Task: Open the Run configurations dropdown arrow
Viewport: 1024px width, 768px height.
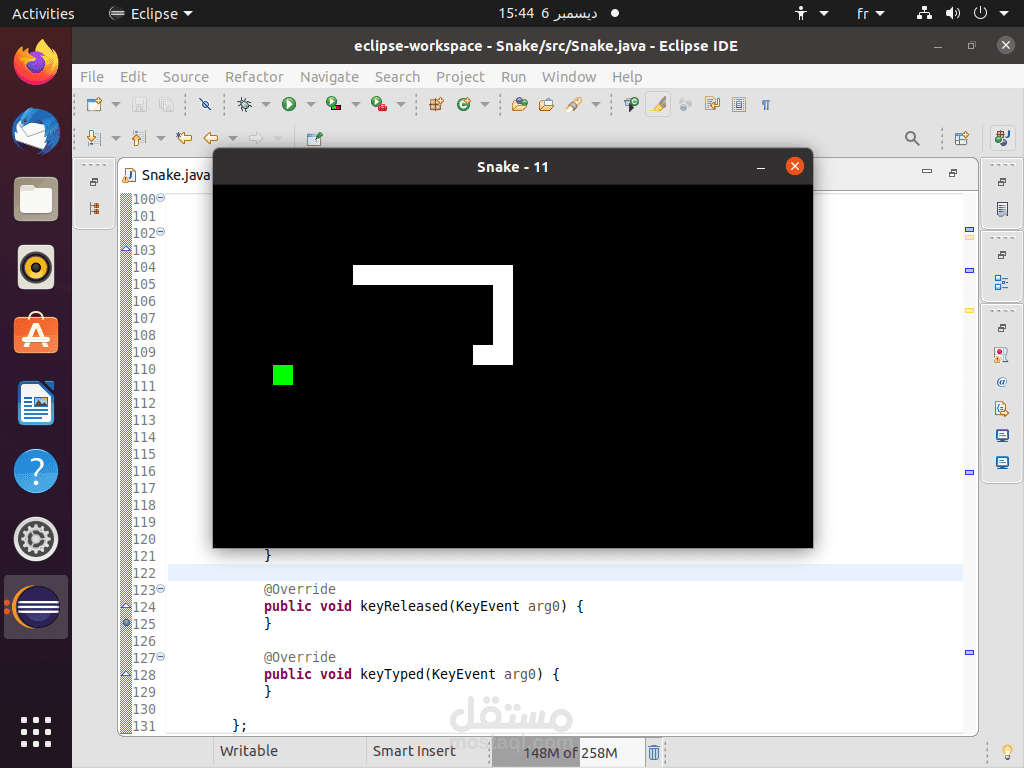Action: (311, 104)
